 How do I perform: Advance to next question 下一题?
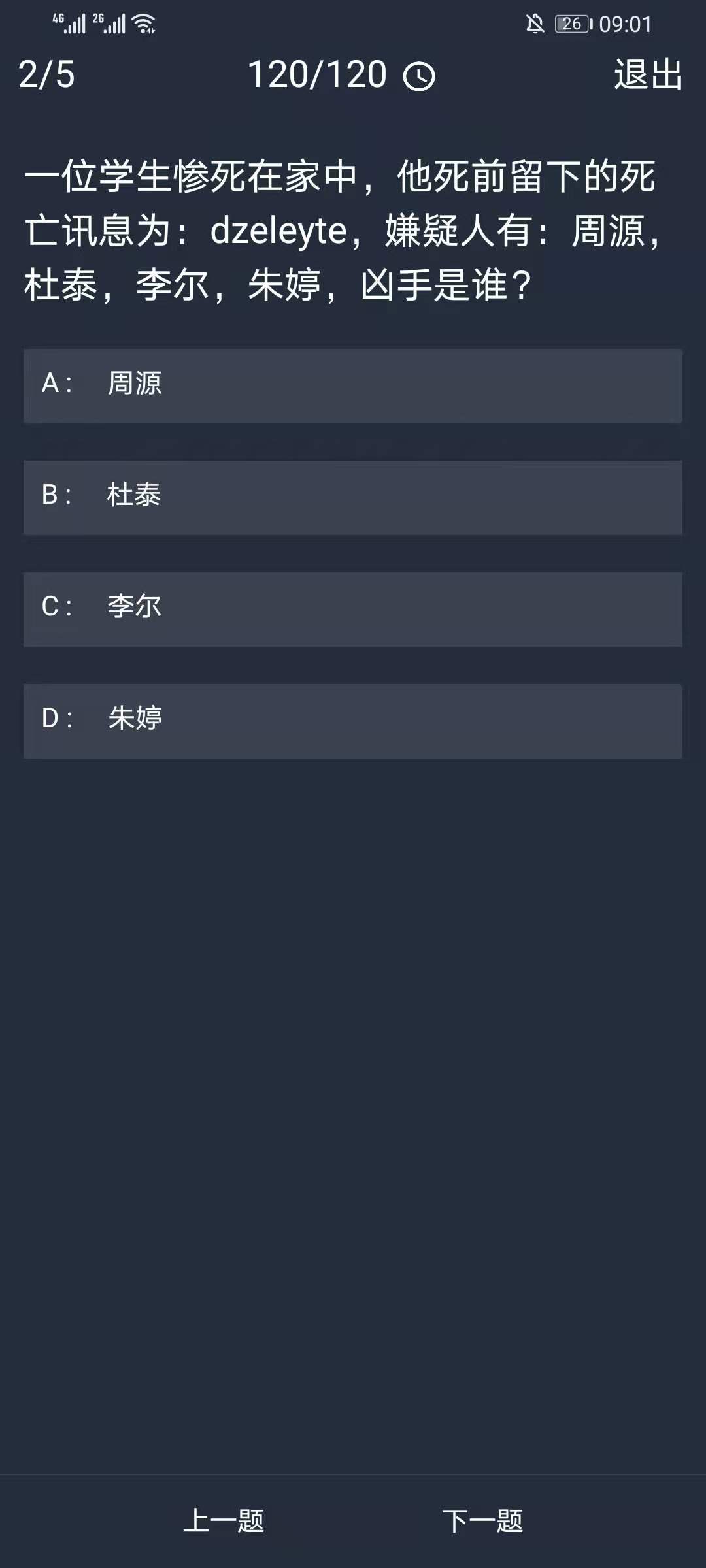[x=482, y=1521]
